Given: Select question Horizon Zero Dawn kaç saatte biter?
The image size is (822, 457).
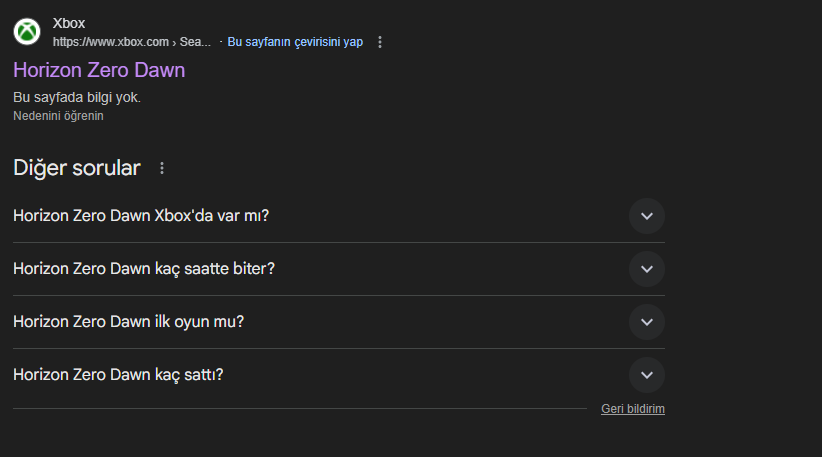Looking at the screenshot, I should click(144, 269).
